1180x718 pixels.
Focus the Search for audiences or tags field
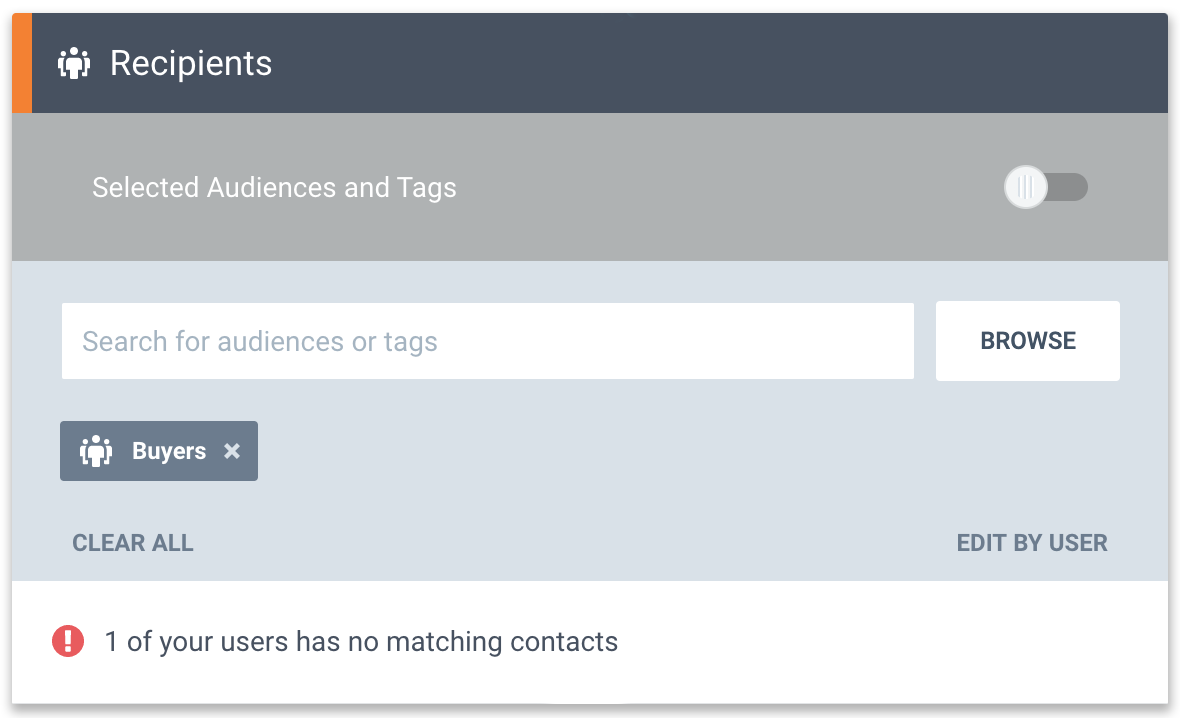pos(488,341)
